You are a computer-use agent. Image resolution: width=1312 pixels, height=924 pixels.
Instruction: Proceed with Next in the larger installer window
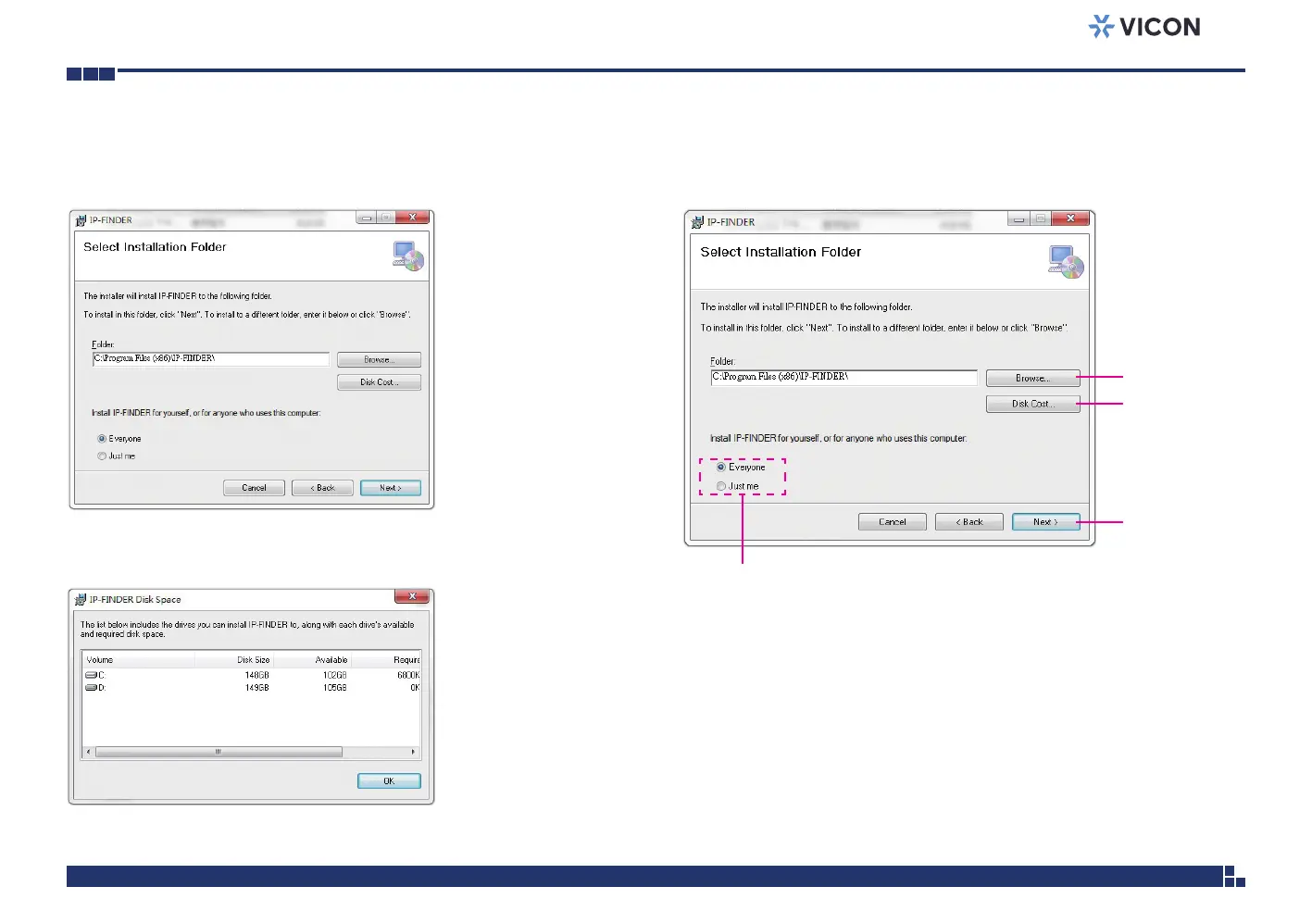click(1046, 522)
